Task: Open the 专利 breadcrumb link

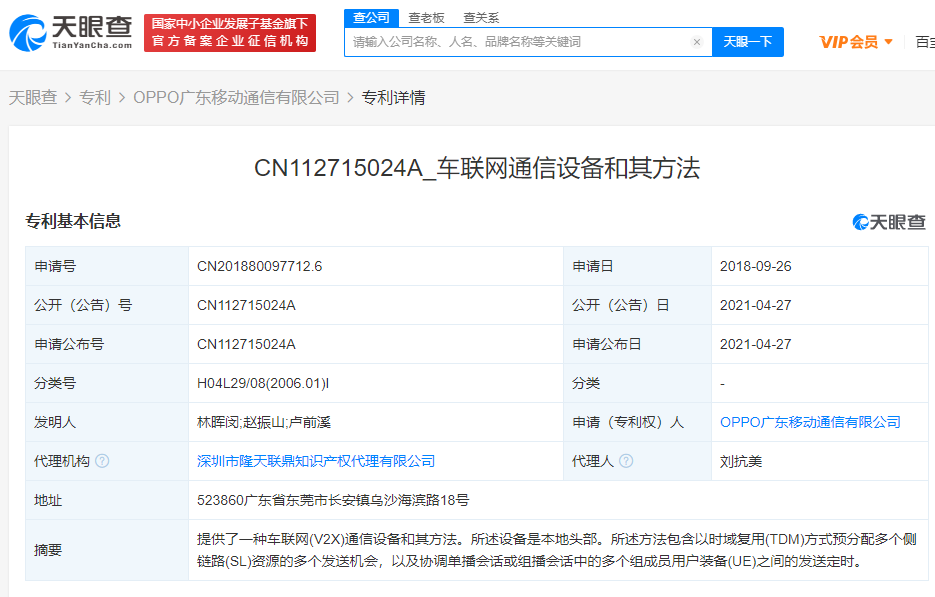Action: point(95,98)
